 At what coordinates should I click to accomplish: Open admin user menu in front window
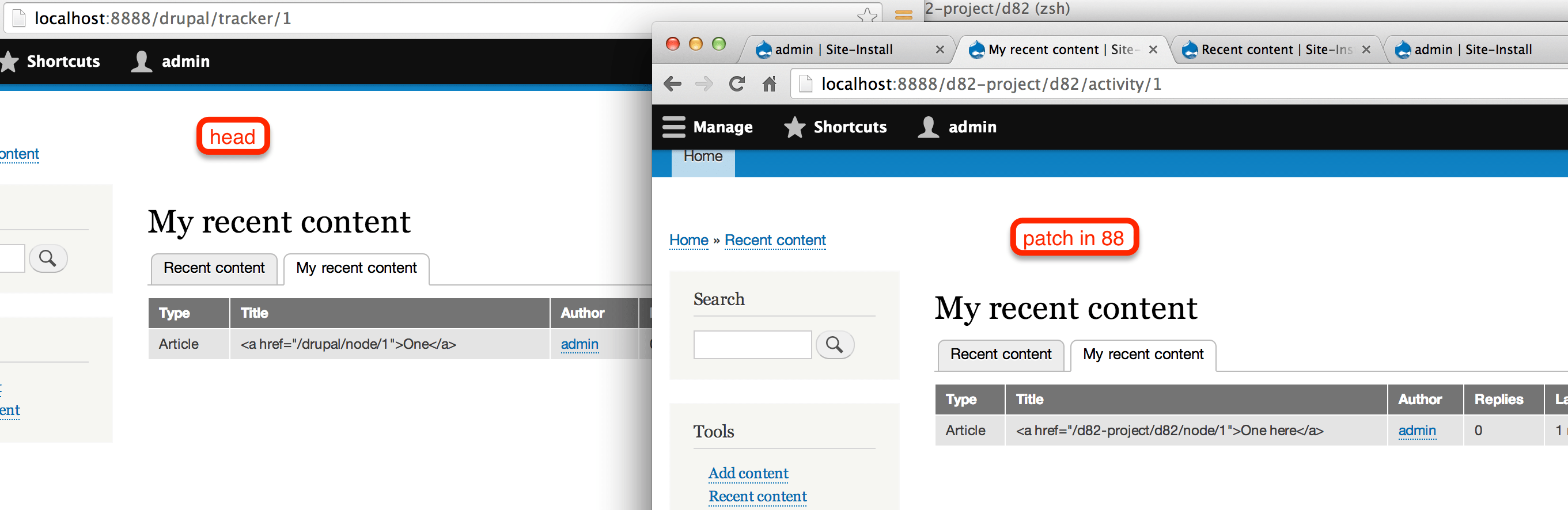pos(957,127)
